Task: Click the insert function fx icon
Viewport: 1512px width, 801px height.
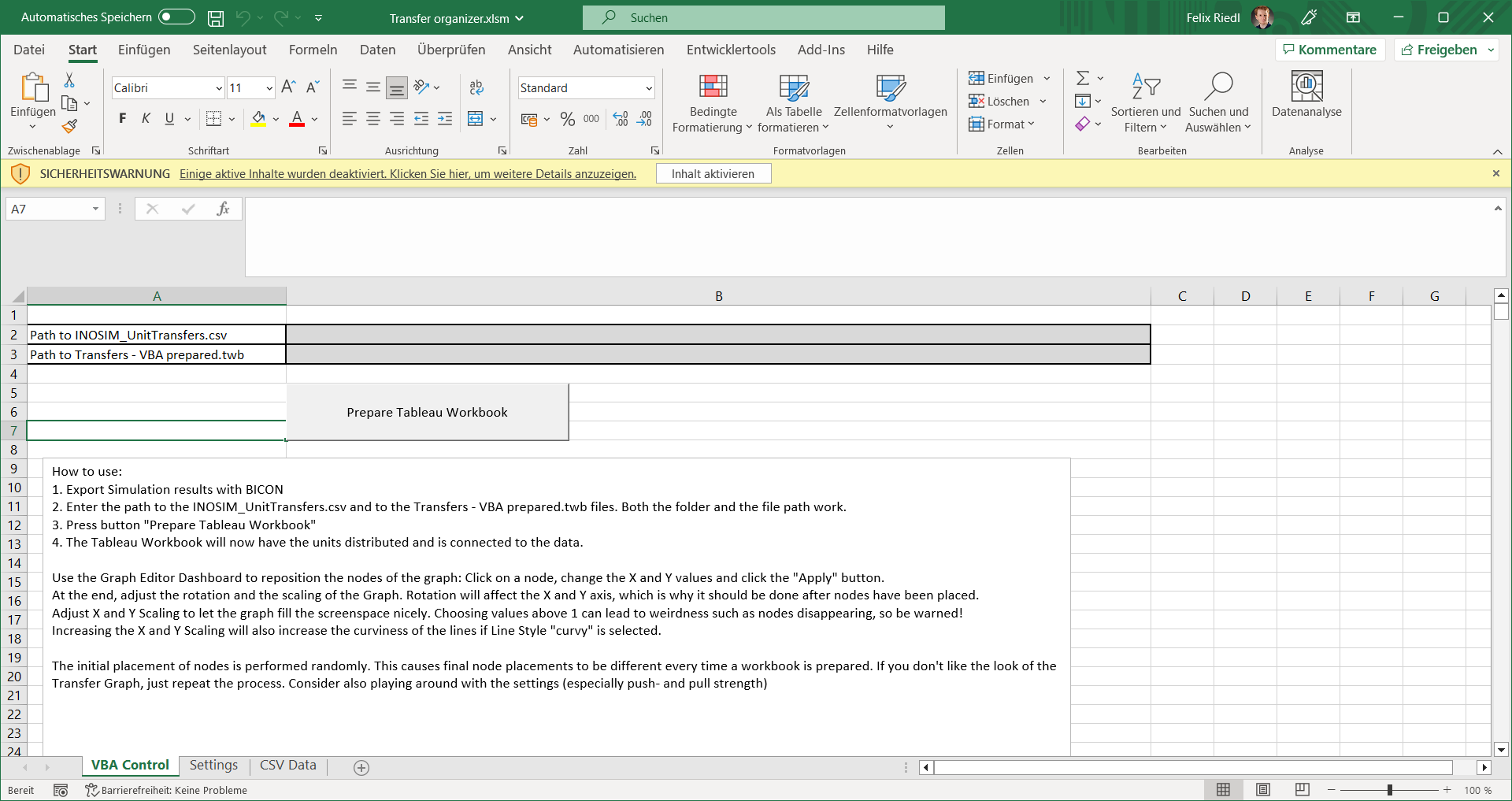Action: pos(223,209)
